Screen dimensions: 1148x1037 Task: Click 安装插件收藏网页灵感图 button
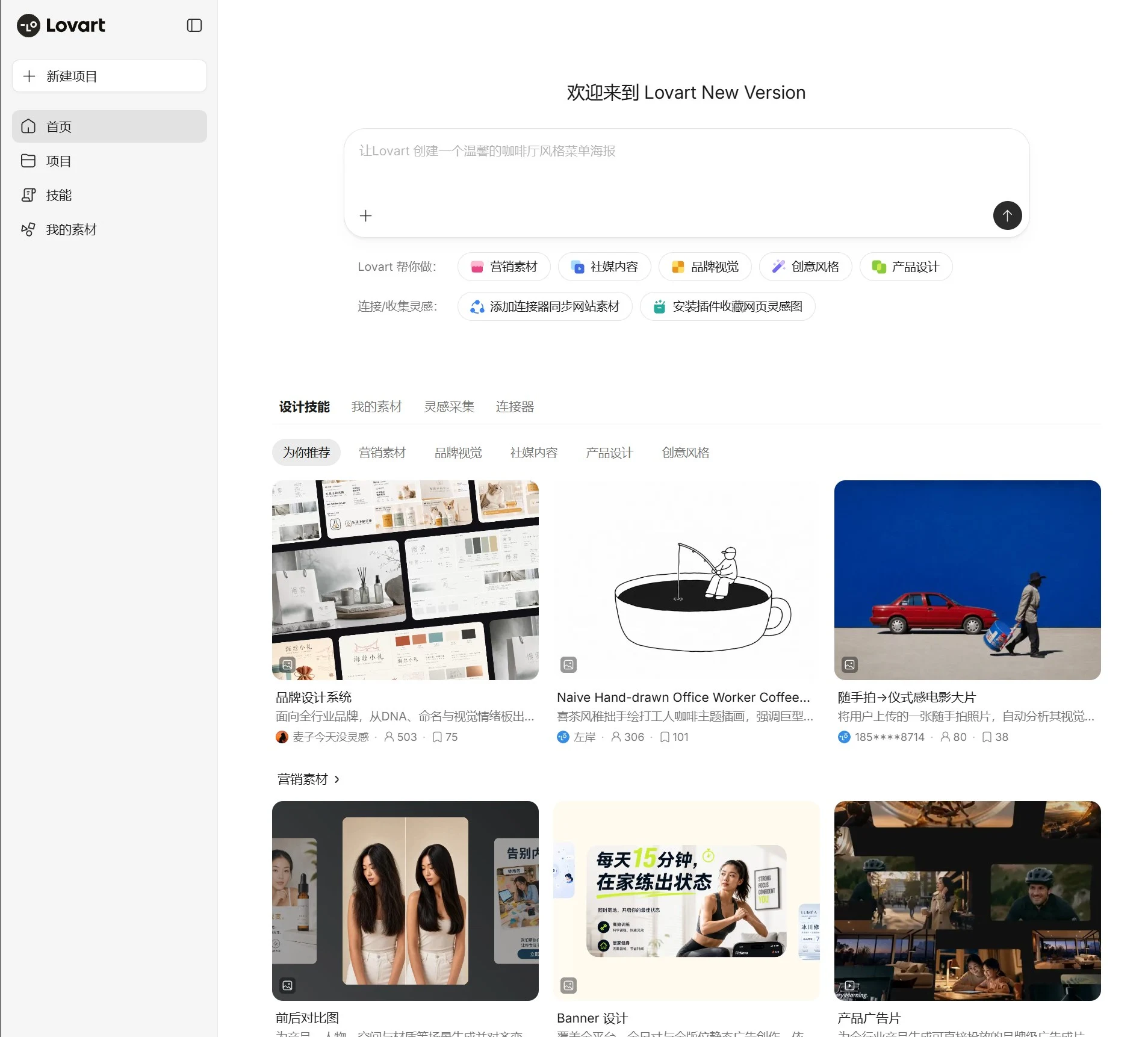click(x=728, y=306)
